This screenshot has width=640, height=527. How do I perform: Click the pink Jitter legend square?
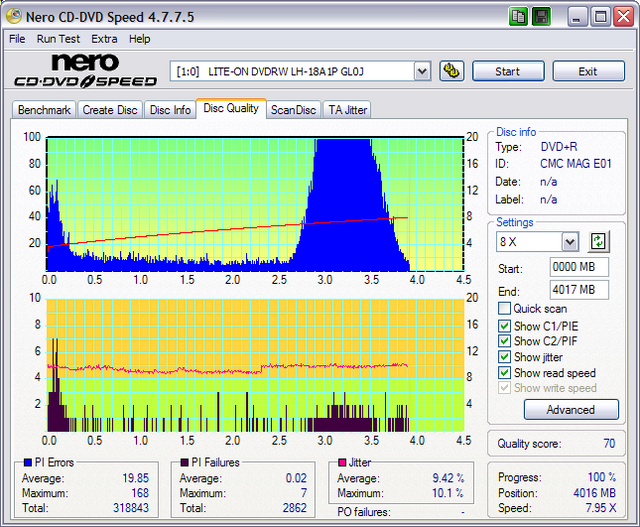342,462
